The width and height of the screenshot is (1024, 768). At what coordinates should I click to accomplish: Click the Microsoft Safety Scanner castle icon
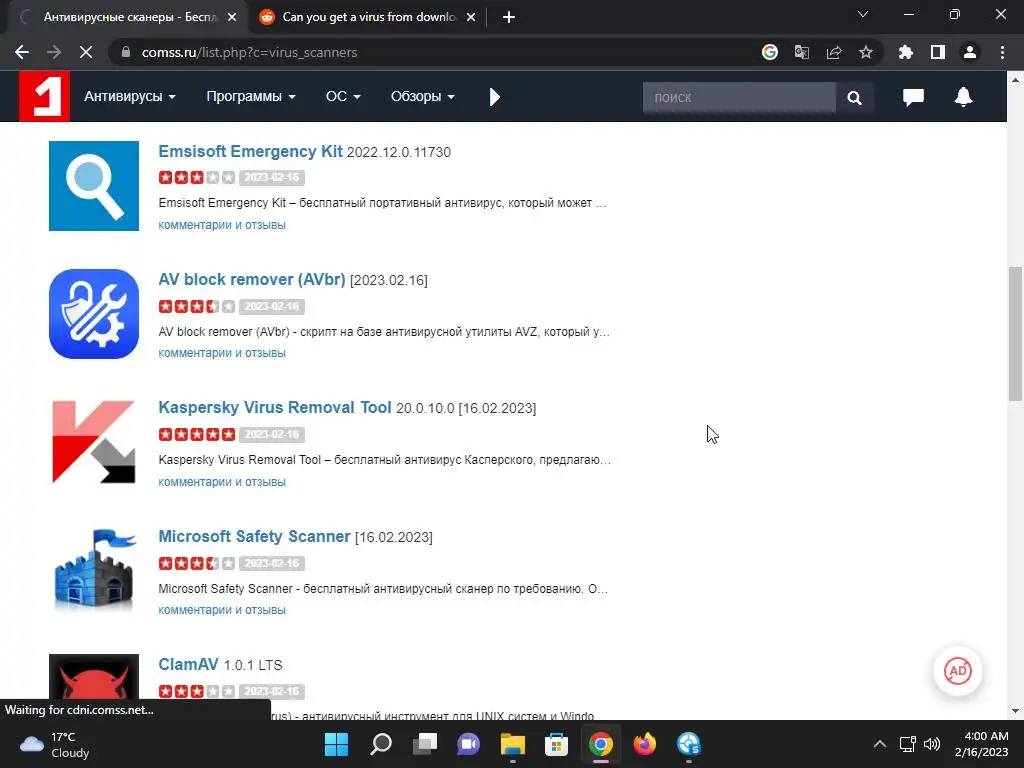tap(94, 570)
